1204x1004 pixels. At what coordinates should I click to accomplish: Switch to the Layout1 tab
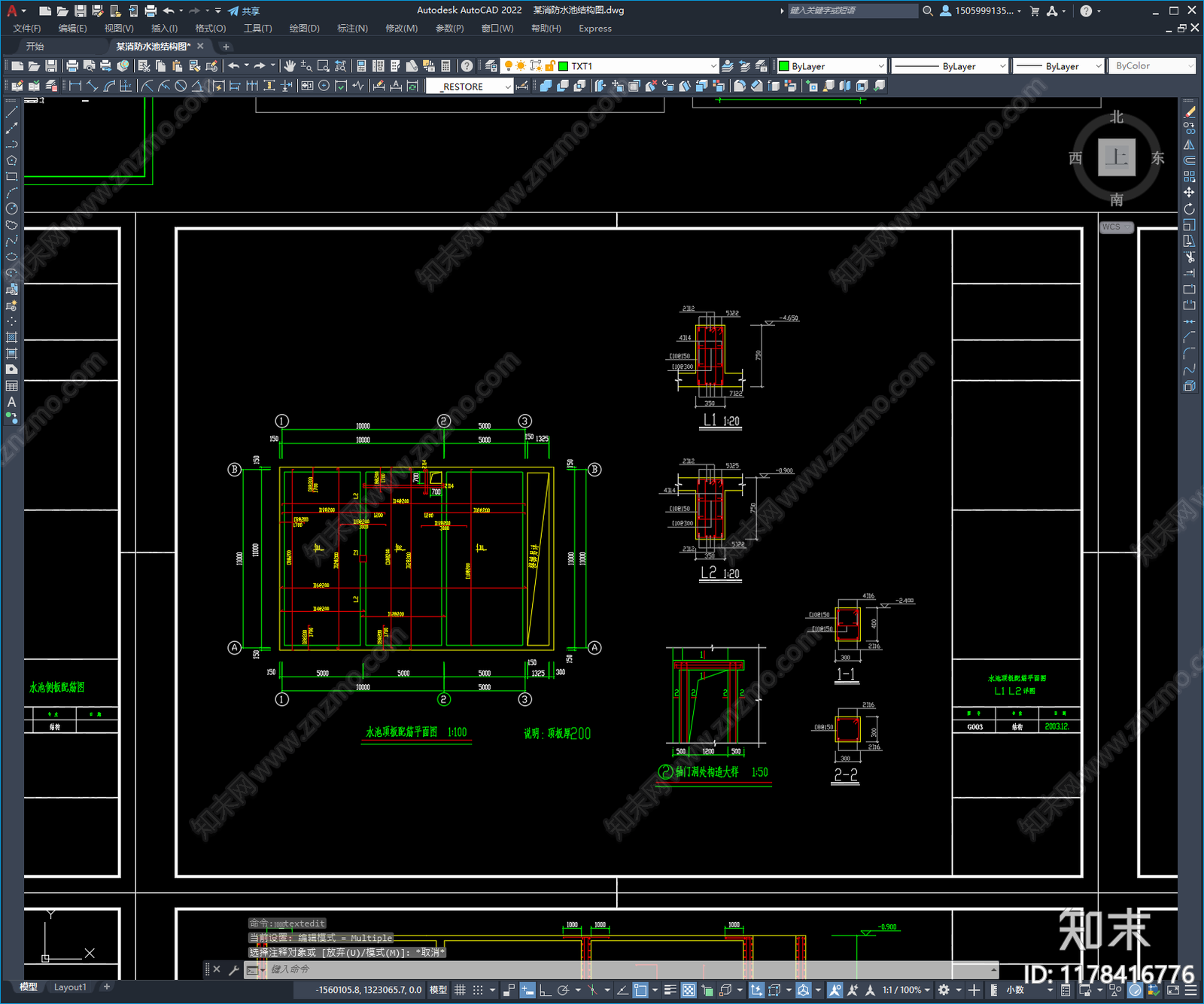70,987
